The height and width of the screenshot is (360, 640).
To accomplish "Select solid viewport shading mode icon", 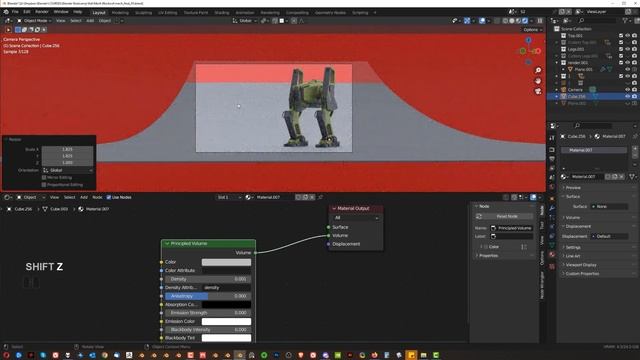I will click(x=512, y=20).
